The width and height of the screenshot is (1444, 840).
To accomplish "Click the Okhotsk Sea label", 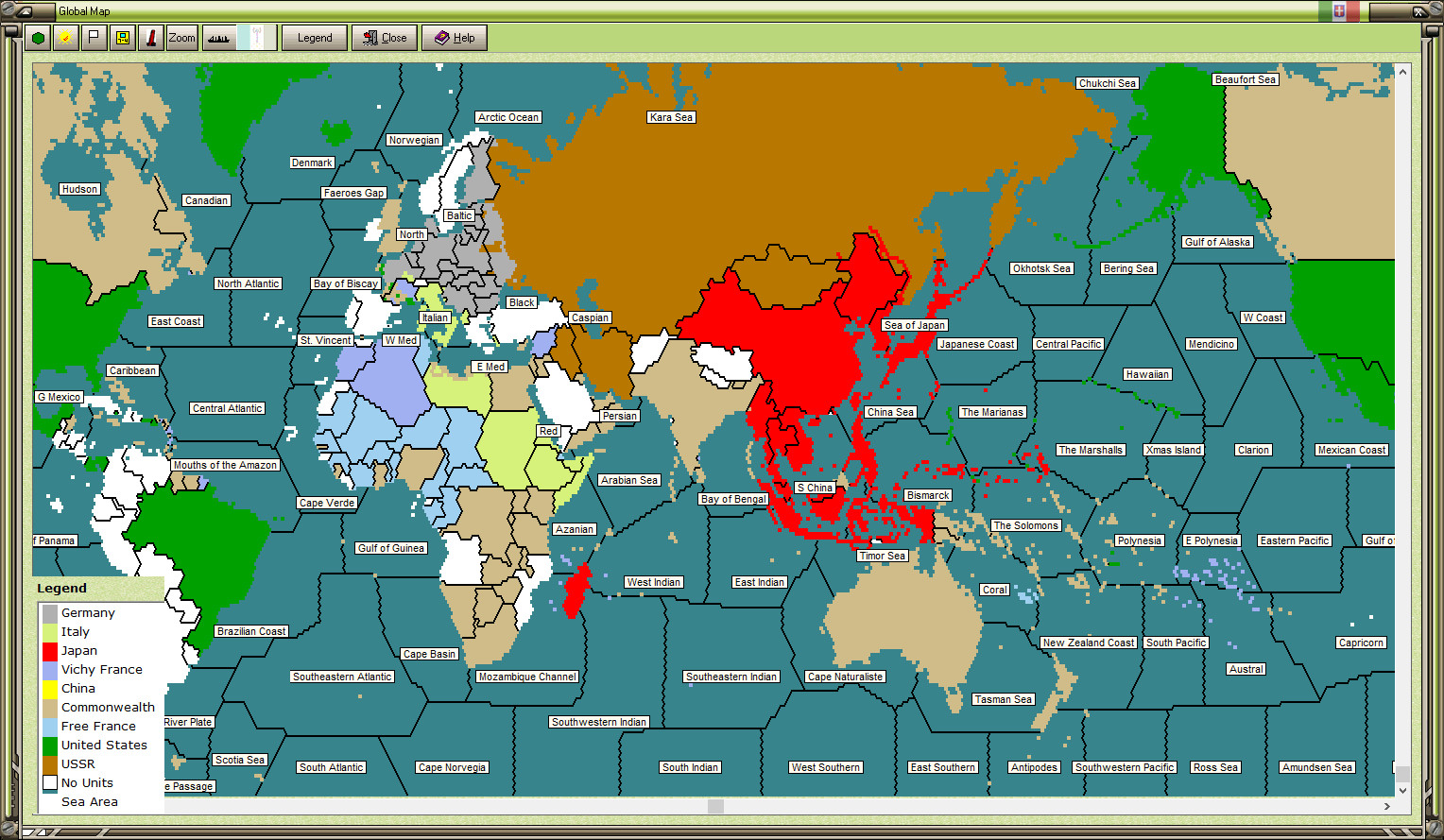I will coord(1041,268).
